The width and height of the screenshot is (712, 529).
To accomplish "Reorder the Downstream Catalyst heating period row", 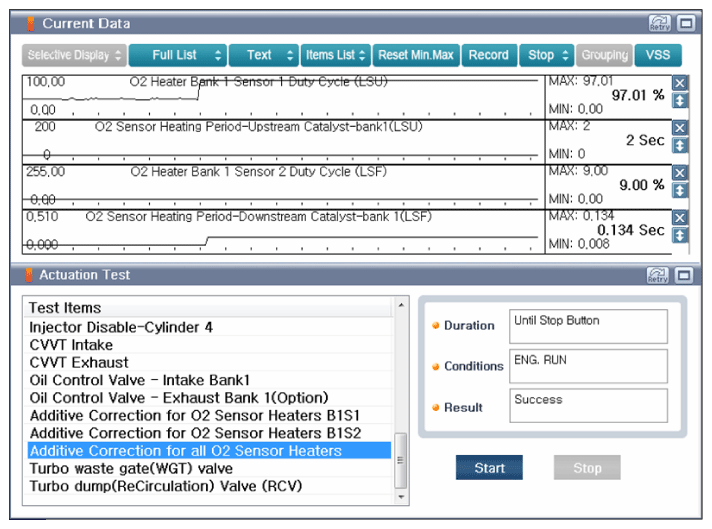I will (680, 235).
